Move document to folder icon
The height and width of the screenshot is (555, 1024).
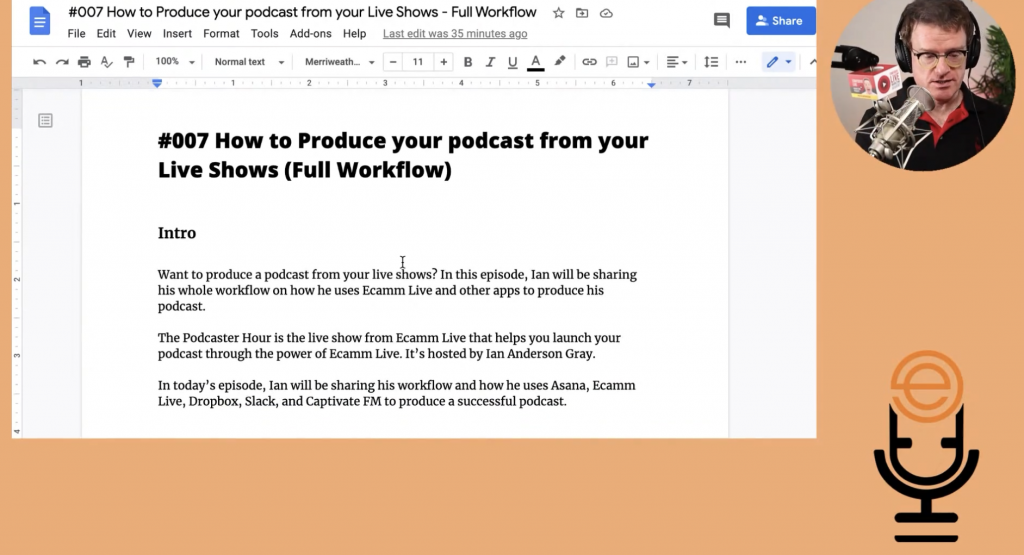click(582, 13)
